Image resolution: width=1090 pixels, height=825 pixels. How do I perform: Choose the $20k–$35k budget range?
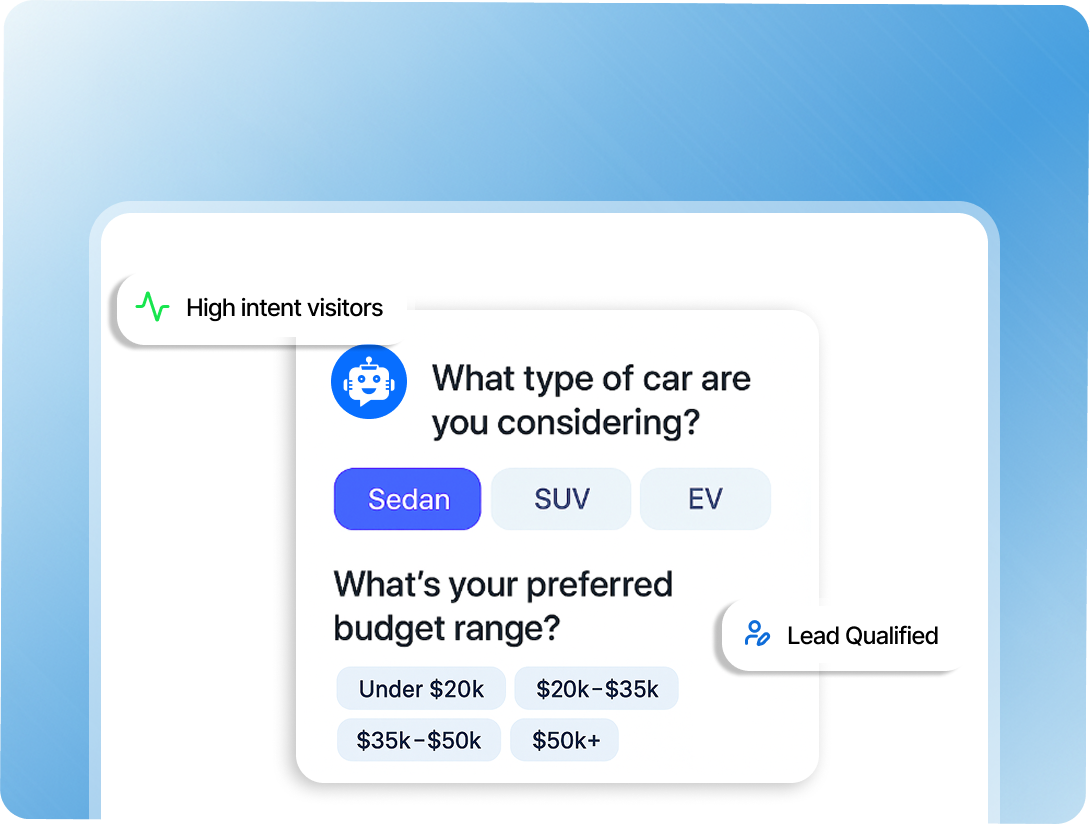(597, 688)
